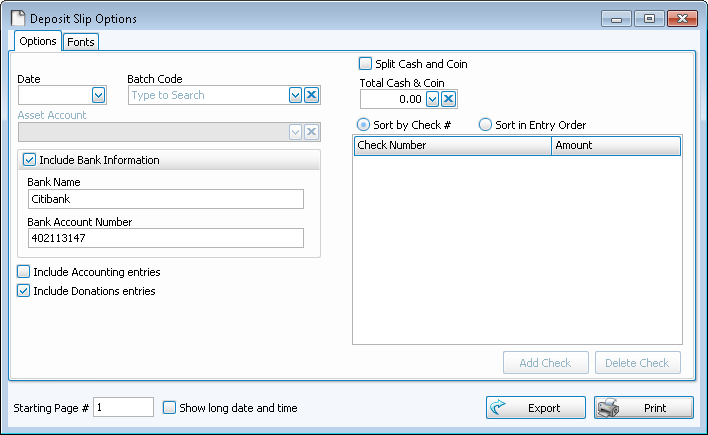Enable Split Cash and Coin checkbox
The width and height of the screenshot is (708, 435).
pos(365,64)
